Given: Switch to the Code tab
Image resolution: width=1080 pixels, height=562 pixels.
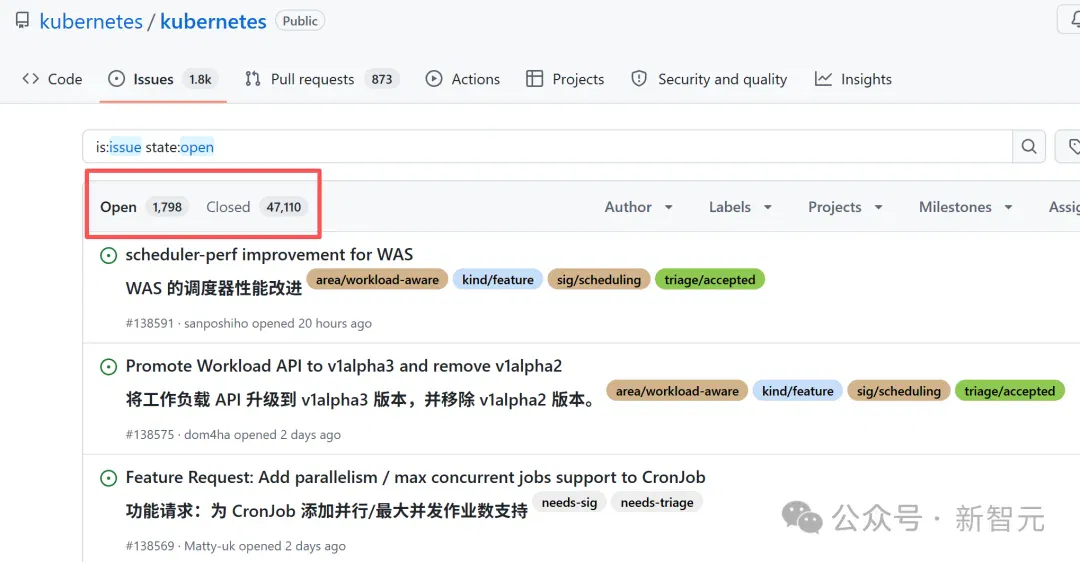Looking at the screenshot, I should coord(52,79).
